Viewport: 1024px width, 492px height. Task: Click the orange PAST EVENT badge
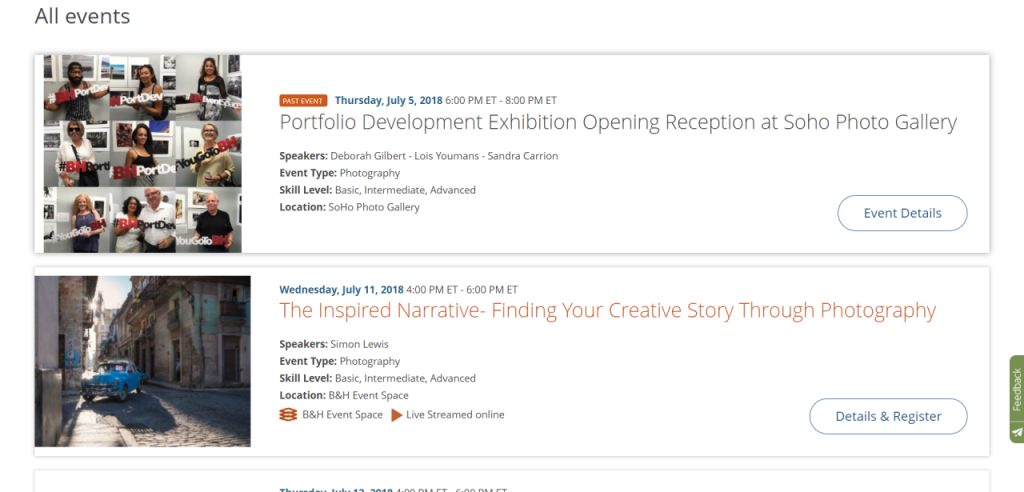point(304,101)
